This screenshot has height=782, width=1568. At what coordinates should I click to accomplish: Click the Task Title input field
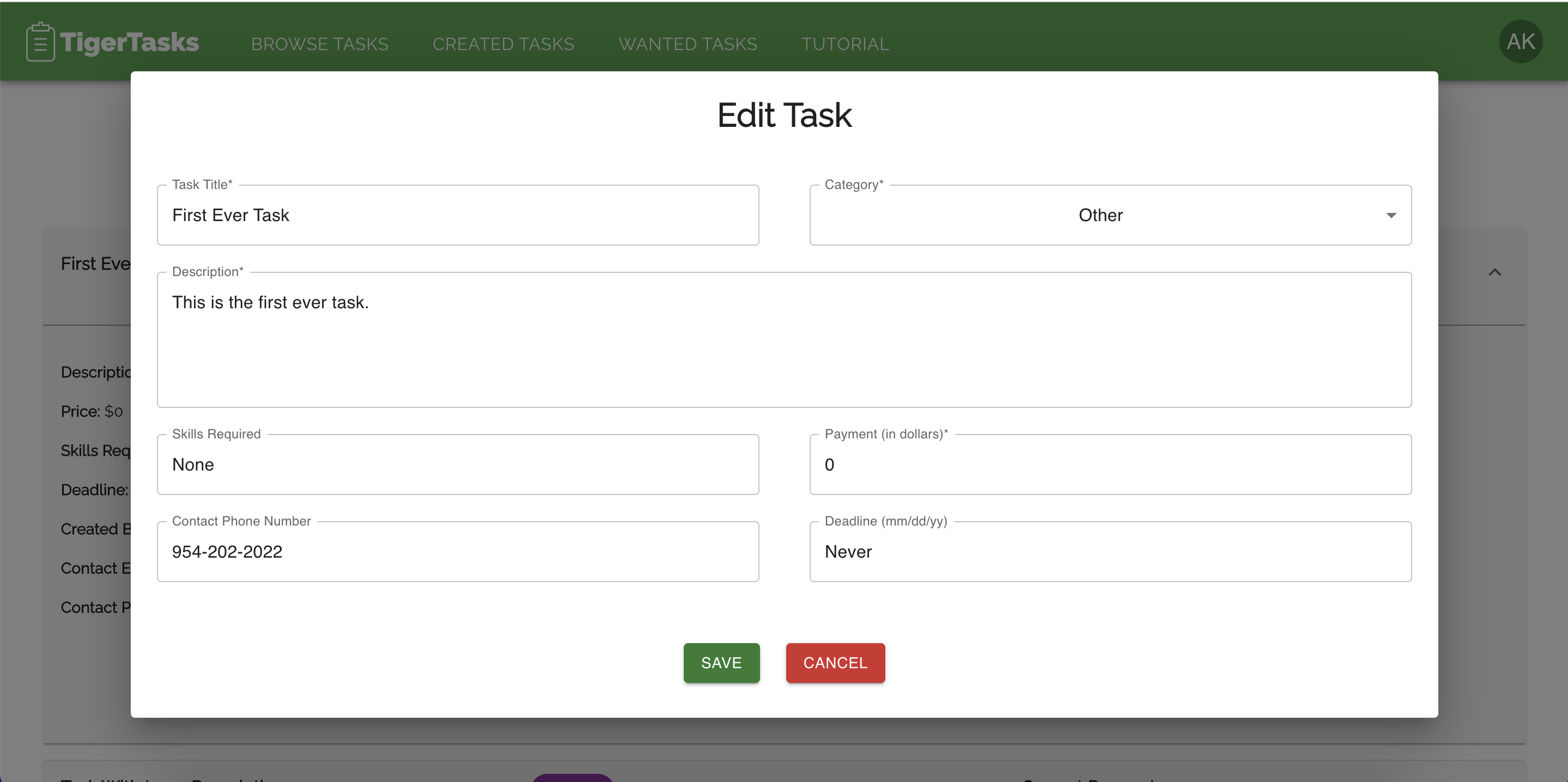(x=458, y=216)
